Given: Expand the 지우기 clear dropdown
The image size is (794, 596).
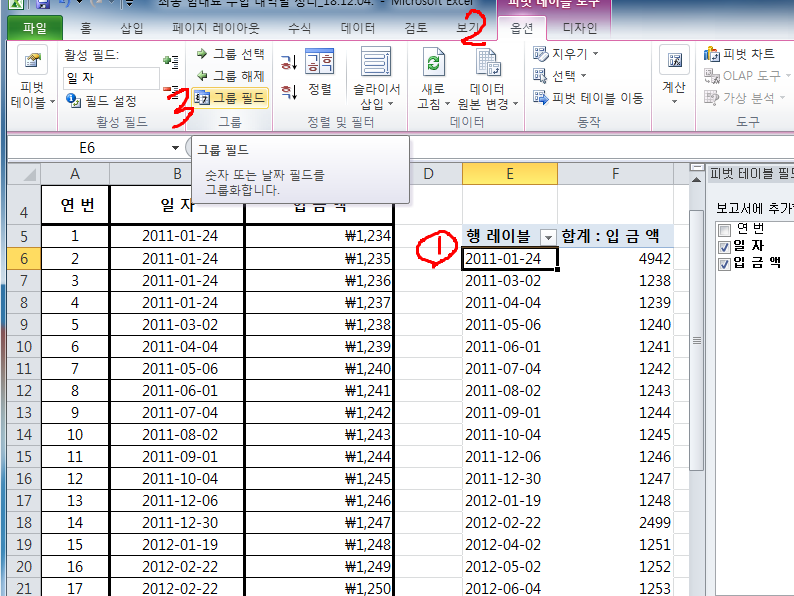Looking at the screenshot, I should [596, 54].
